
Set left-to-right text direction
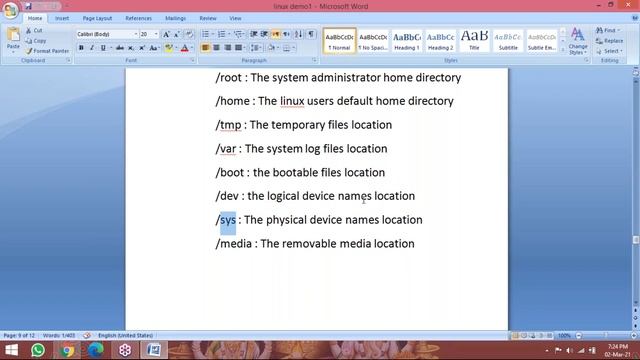coord(276,34)
